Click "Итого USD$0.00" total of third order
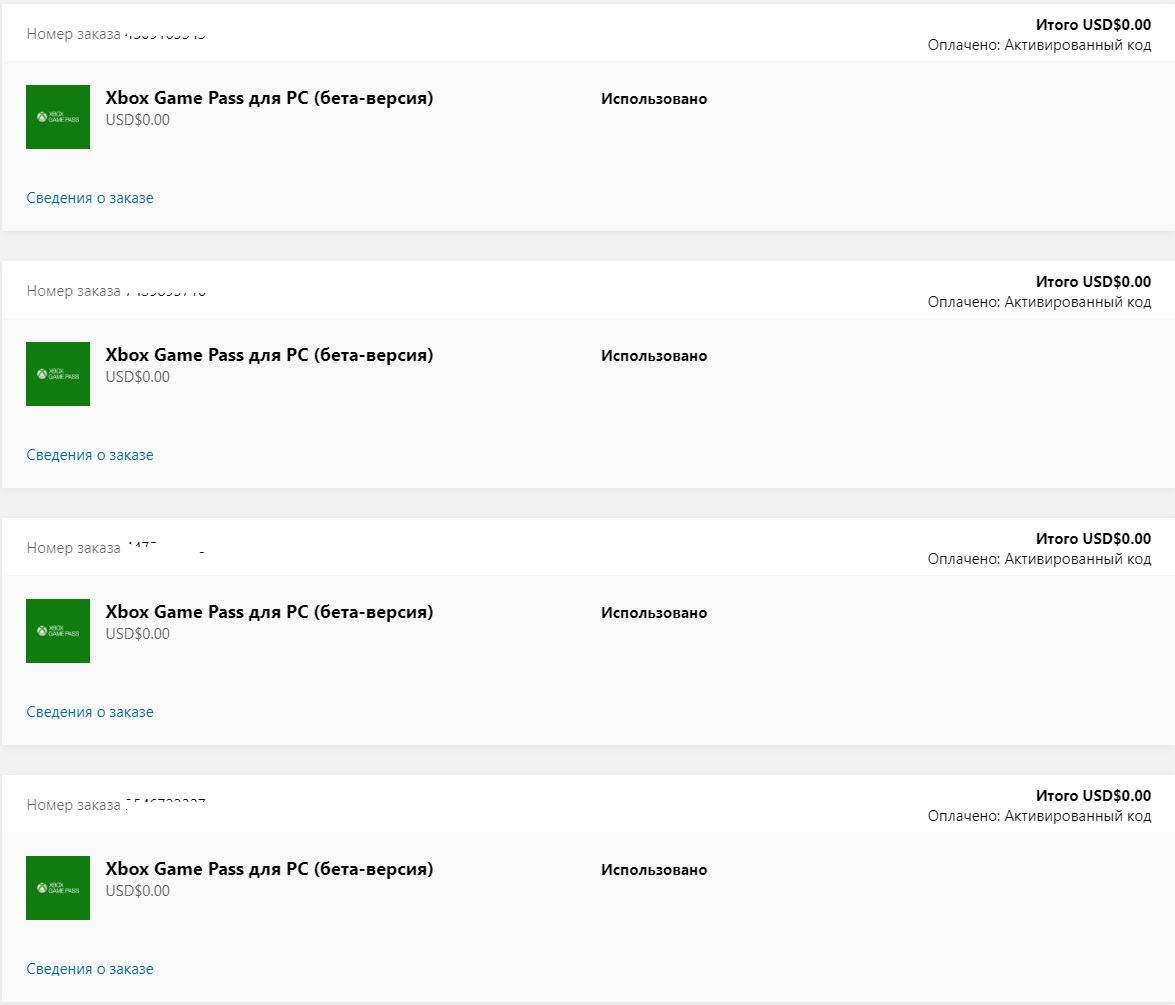 (1093, 539)
